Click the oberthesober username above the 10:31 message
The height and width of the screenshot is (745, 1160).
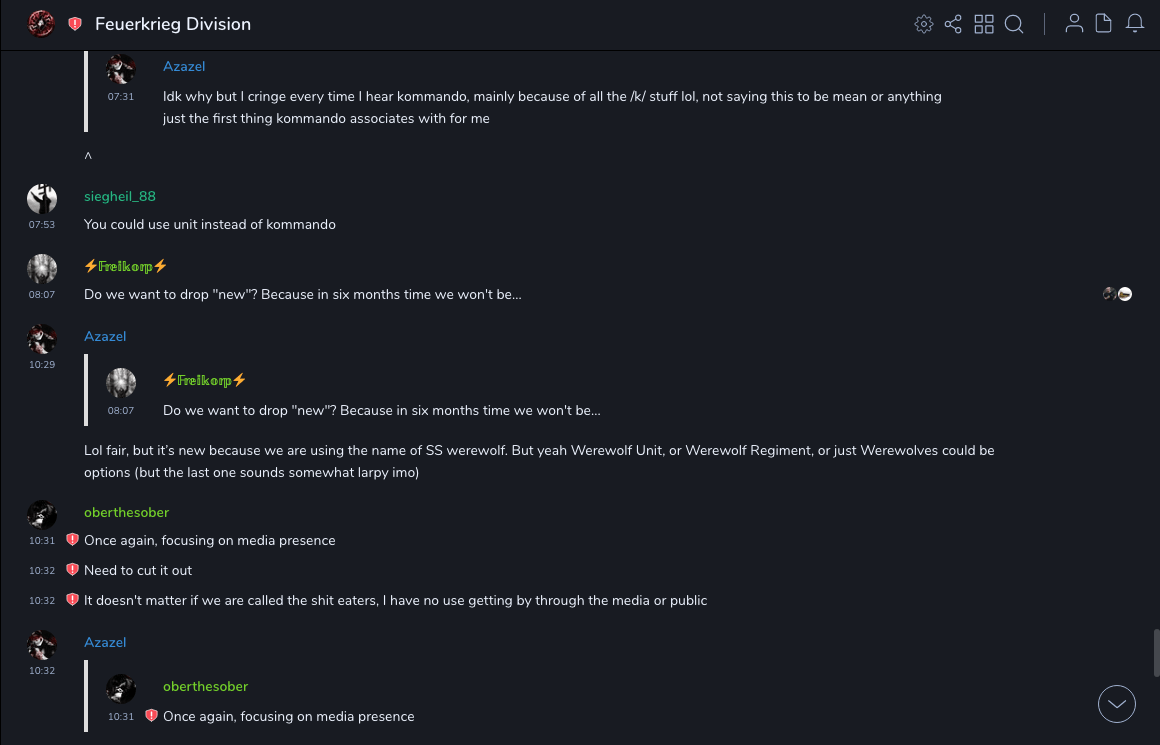click(x=126, y=512)
